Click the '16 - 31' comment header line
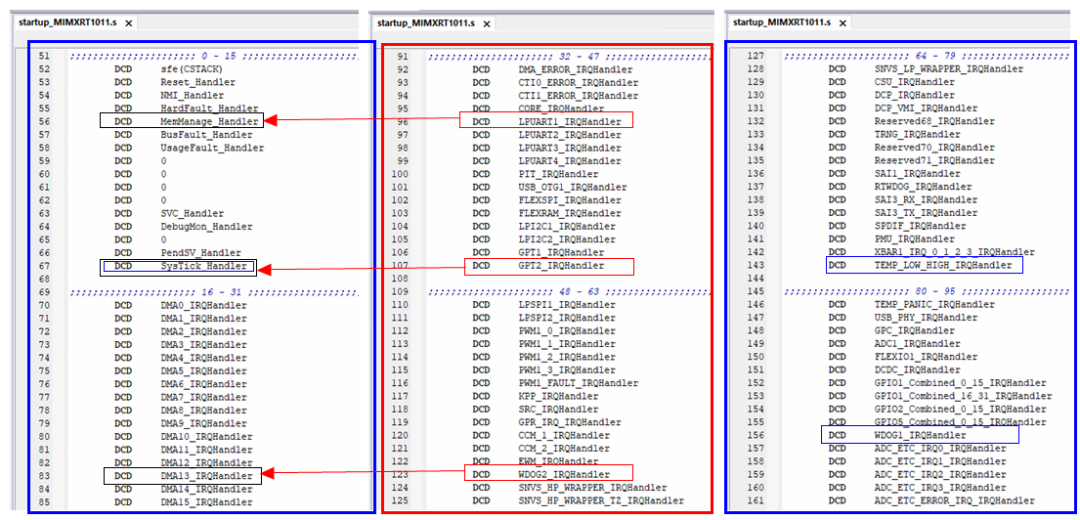Image resolution: width=1080 pixels, height=520 pixels. click(x=214, y=292)
